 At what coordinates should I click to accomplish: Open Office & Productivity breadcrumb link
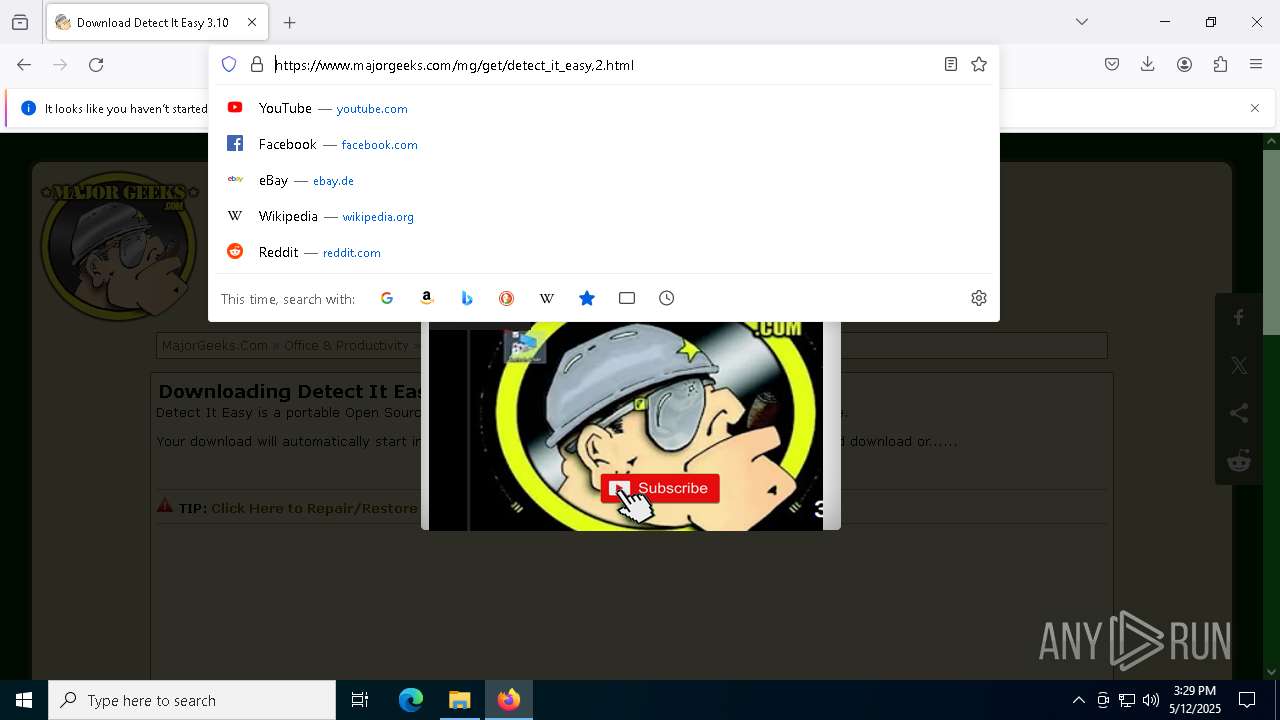pos(346,345)
